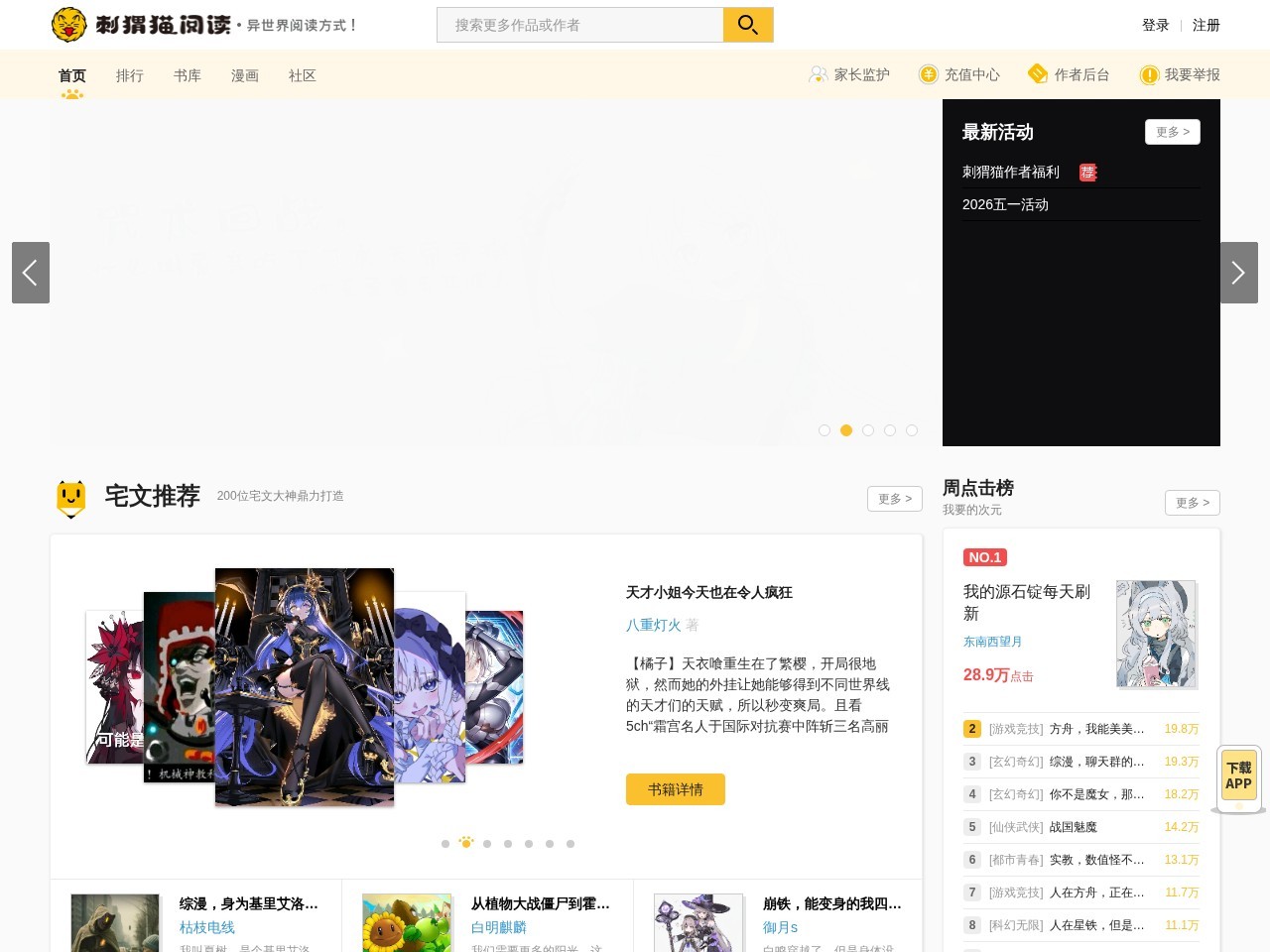Click the 登录 link

[1156, 25]
